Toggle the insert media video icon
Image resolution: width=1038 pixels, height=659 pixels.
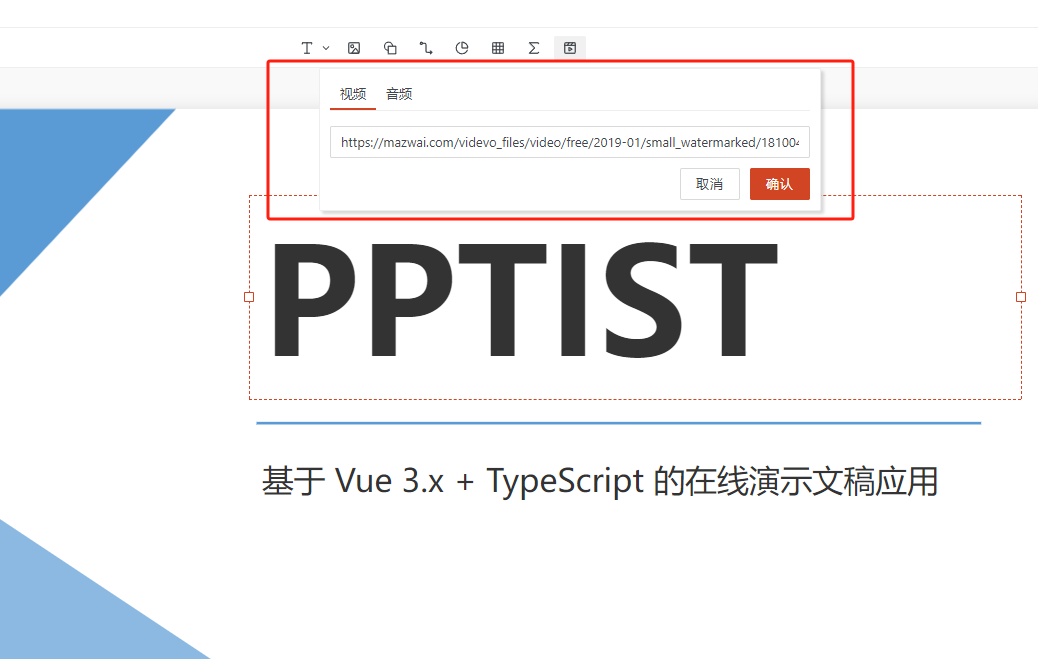pyautogui.click(x=570, y=48)
